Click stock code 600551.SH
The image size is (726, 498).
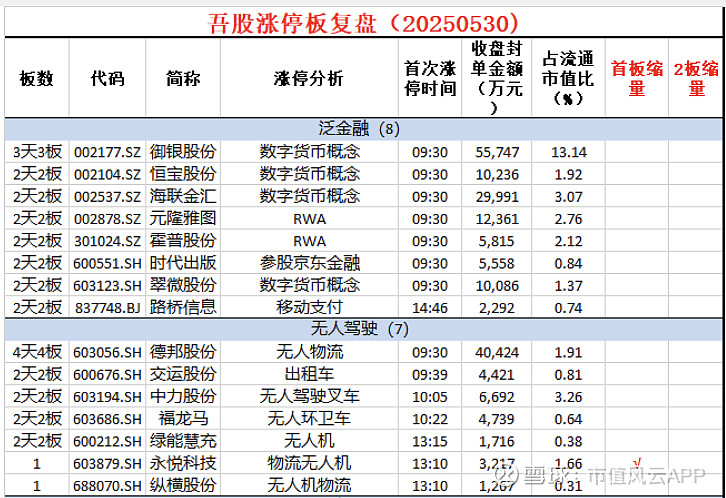click(107, 263)
